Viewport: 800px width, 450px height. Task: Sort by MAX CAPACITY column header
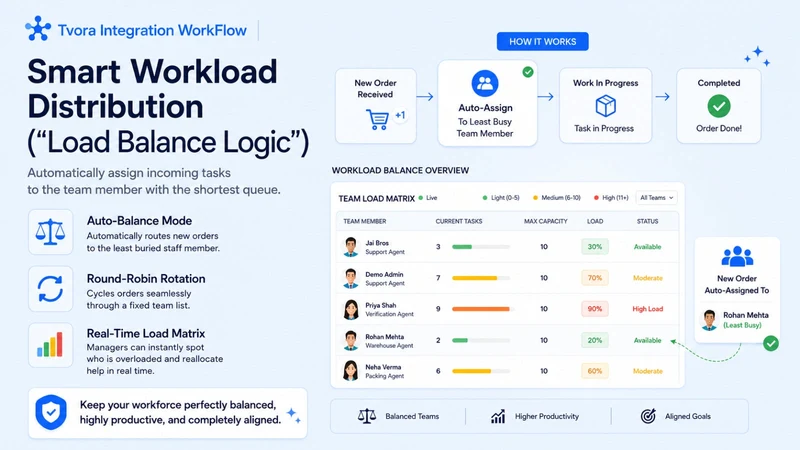click(545, 221)
